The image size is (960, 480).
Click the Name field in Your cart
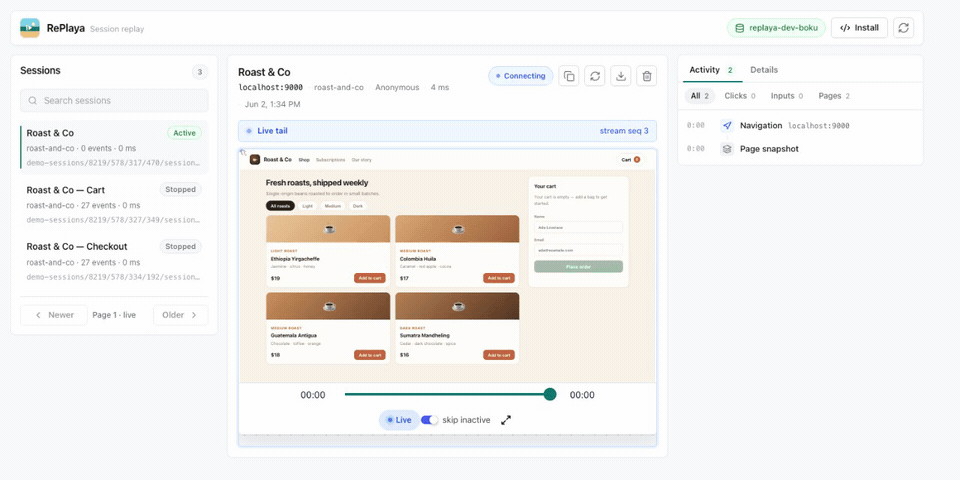click(579, 227)
